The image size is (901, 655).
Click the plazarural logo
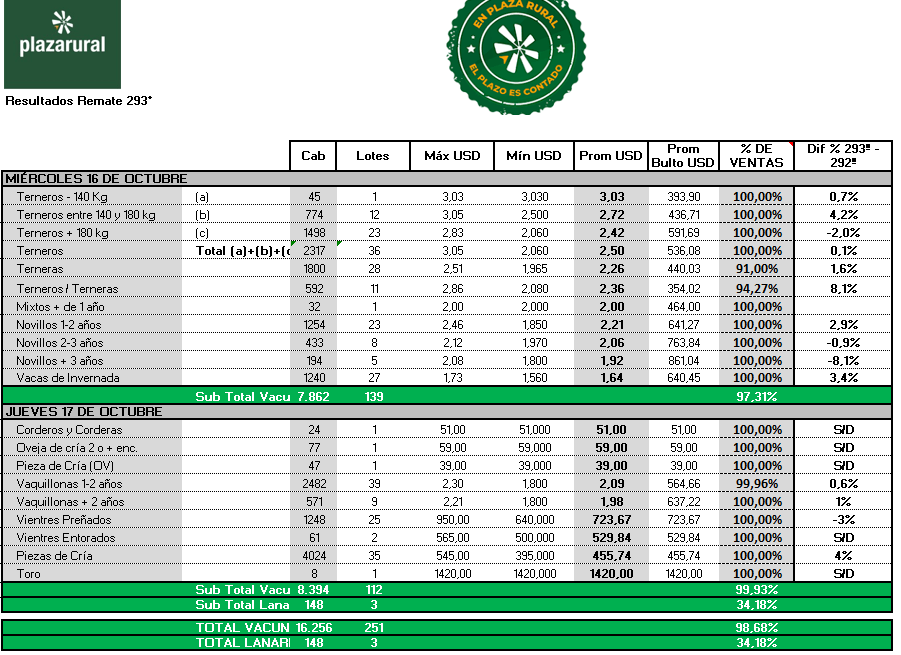pos(62,44)
